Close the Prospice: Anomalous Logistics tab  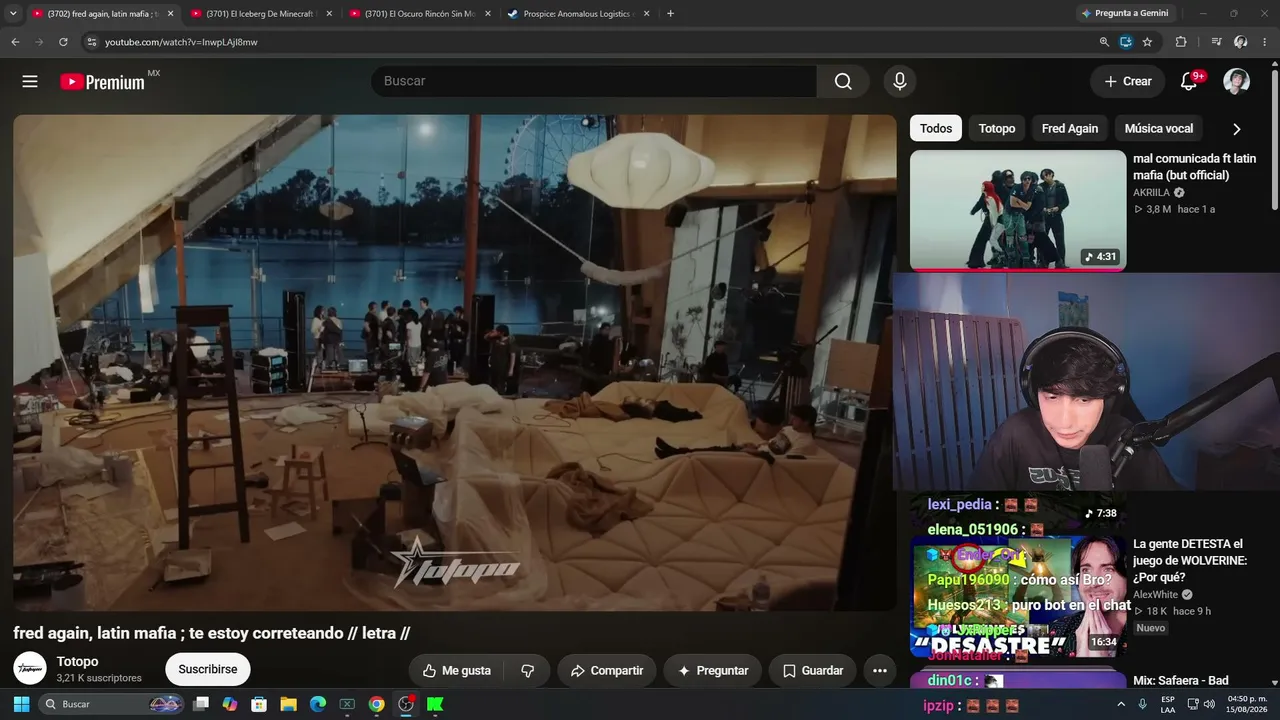pyautogui.click(x=646, y=14)
